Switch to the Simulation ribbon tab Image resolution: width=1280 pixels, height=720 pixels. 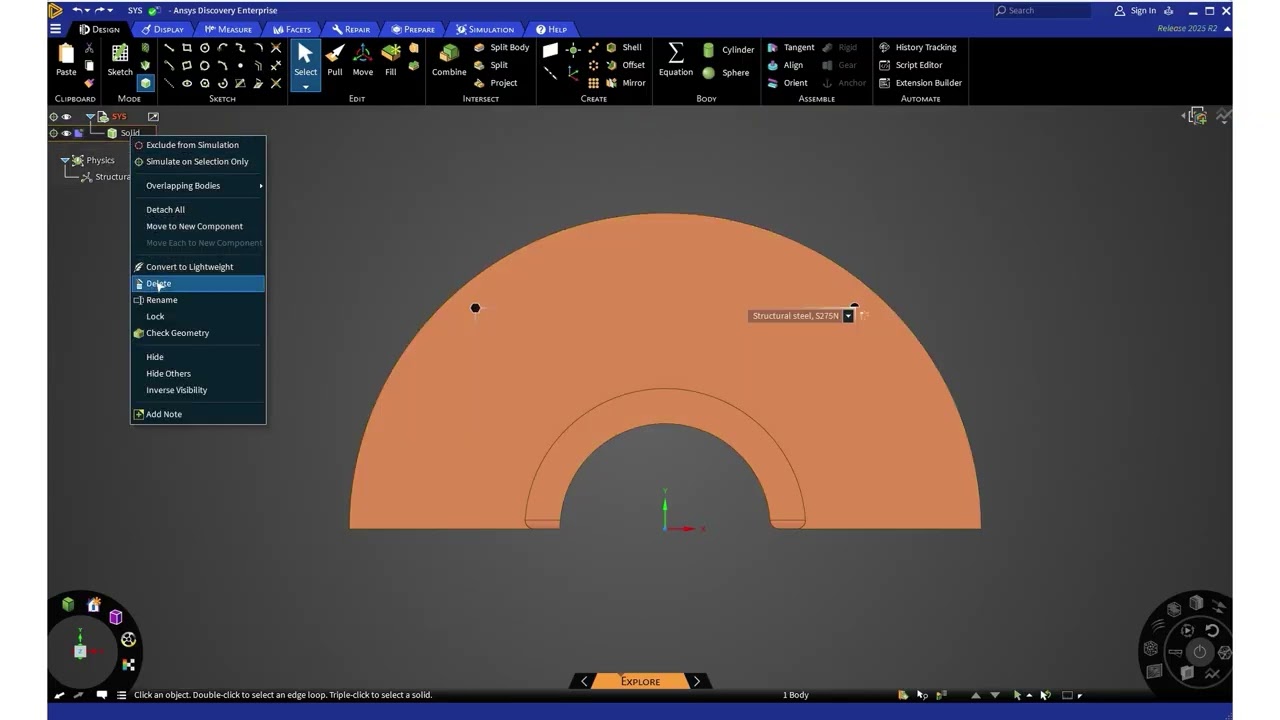(x=484, y=29)
